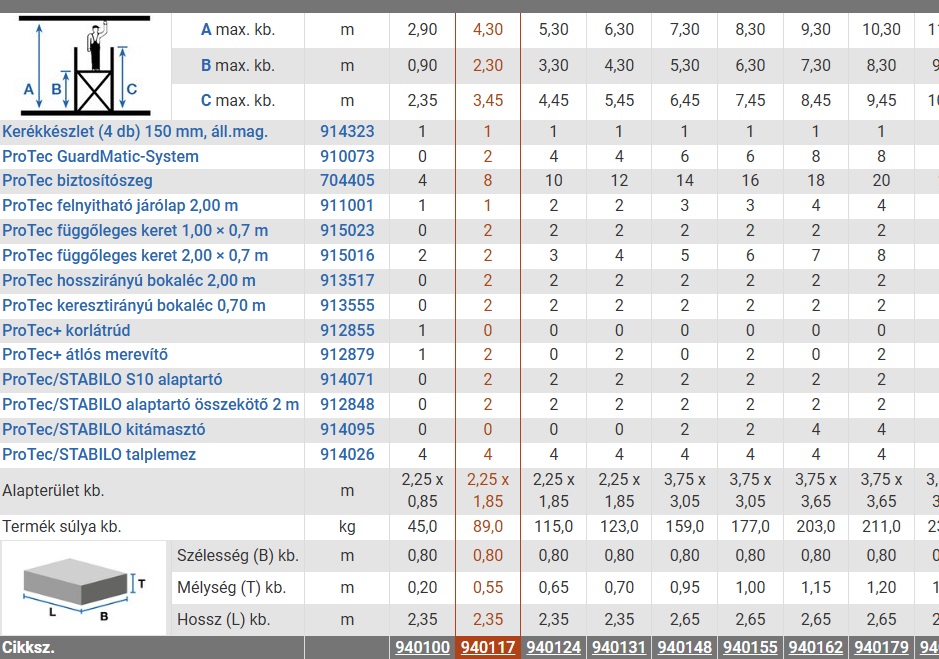Open product code 940155 in Cikksz. row
Image resolution: width=939 pixels, height=659 pixels.
coord(750,648)
